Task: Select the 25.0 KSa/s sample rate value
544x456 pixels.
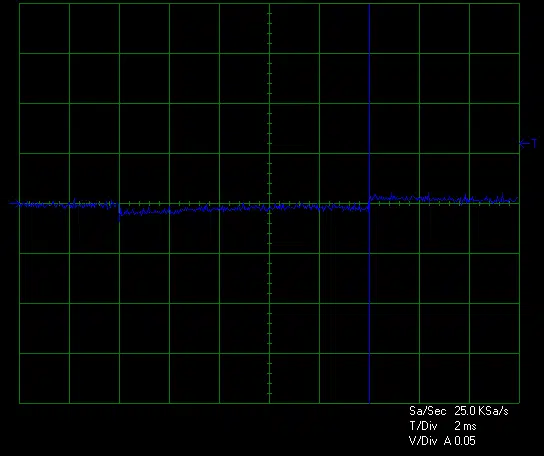Action: (481, 411)
